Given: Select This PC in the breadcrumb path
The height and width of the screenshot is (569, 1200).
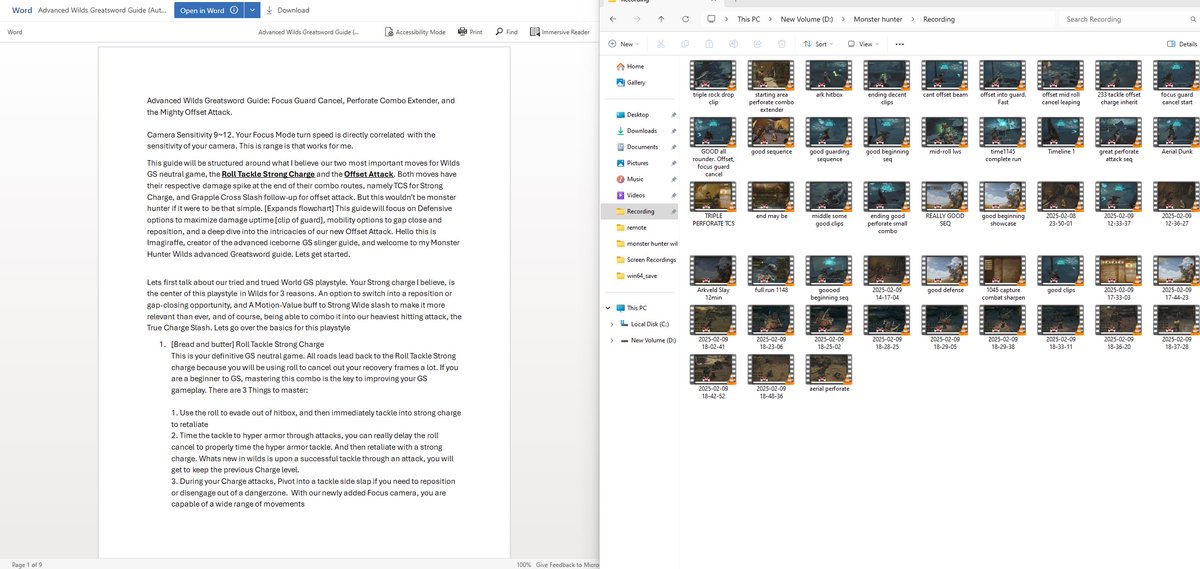Looking at the screenshot, I should [x=749, y=19].
